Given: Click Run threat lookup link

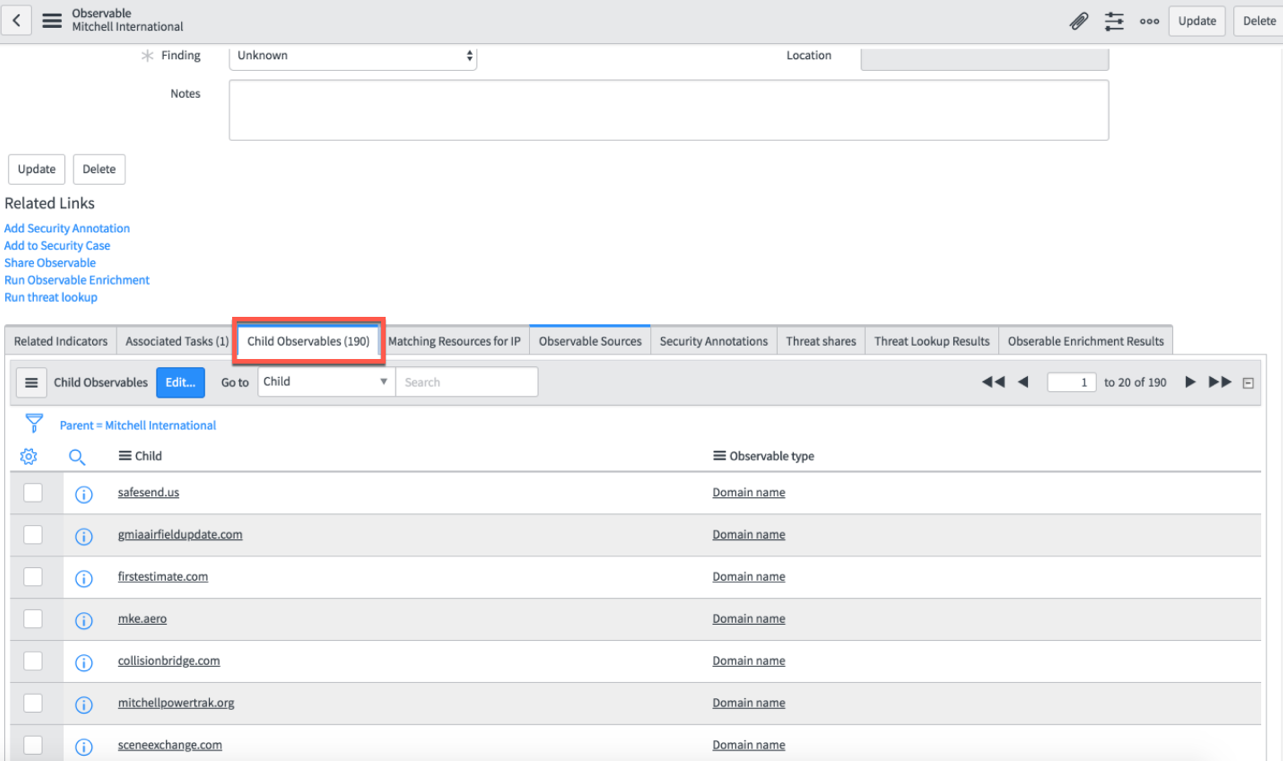Looking at the screenshot, I should (51, 297).
